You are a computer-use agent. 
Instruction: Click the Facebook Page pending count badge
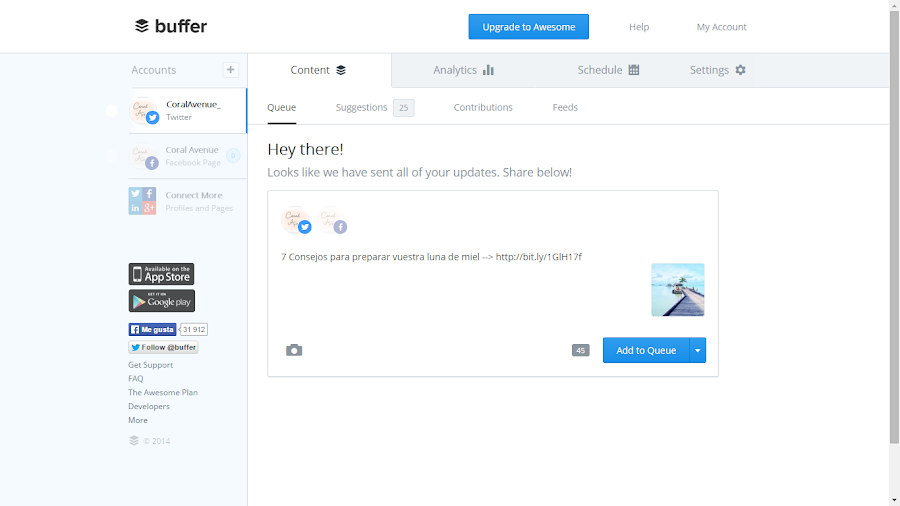tap(232, 155)
